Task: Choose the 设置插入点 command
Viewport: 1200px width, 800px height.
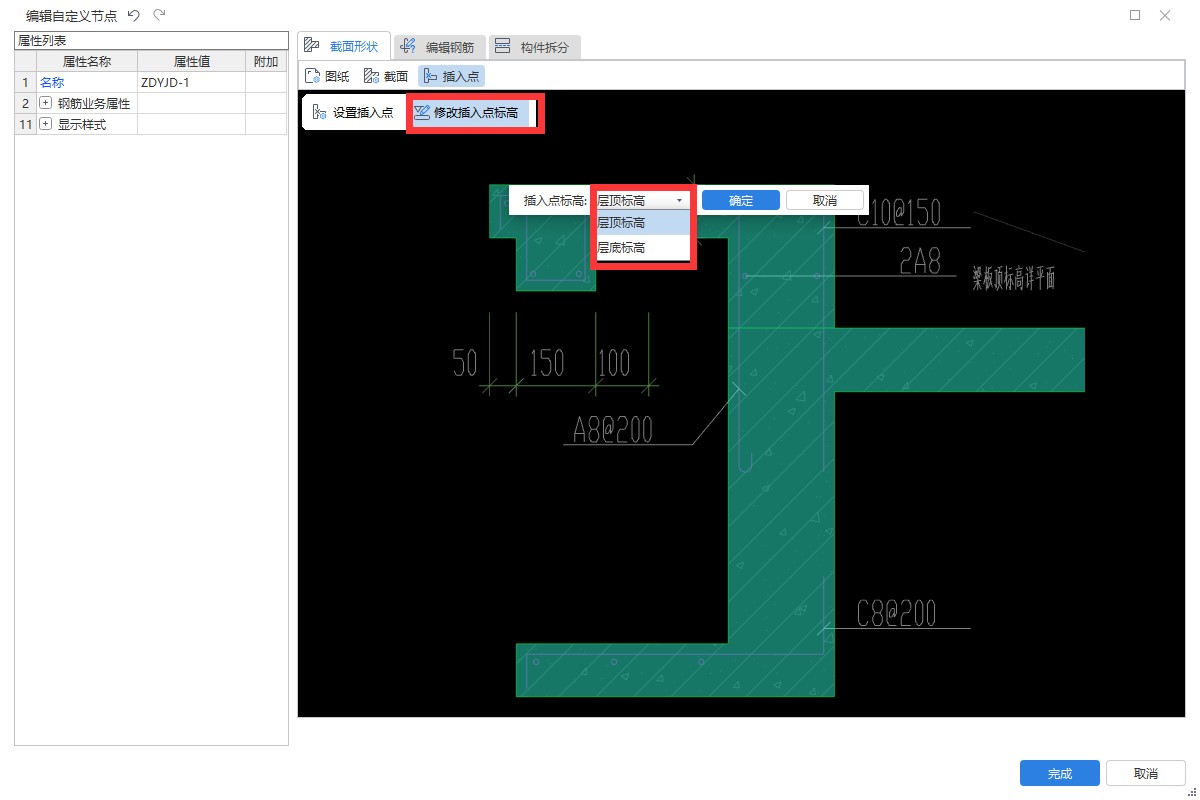Action: coord(353,113)
